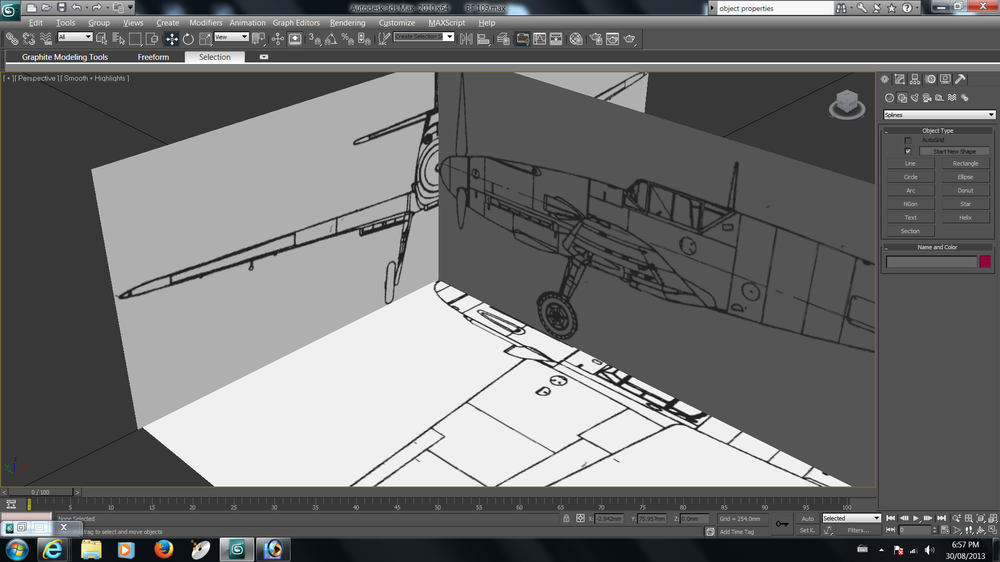1000x562 pixels.
Task: Click the object color swatch
Action: pyautogui.click(x=985, y=262)
